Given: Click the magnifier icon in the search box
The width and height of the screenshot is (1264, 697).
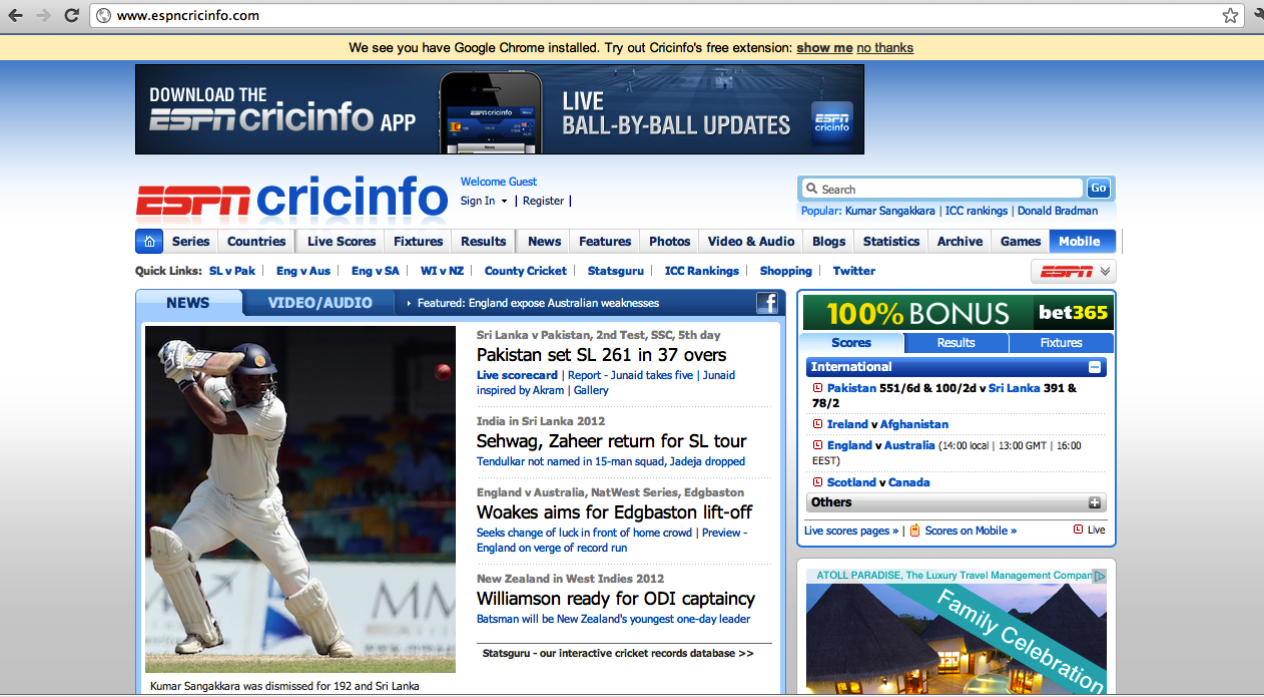Looking at the screenshot, I should point(811,189).
